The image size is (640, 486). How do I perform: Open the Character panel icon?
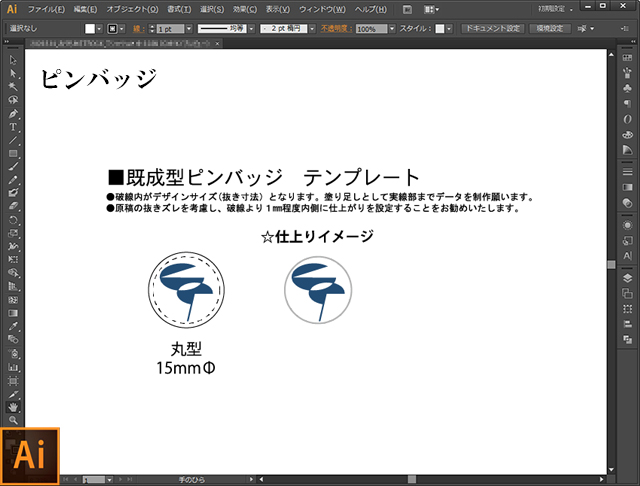627,256
